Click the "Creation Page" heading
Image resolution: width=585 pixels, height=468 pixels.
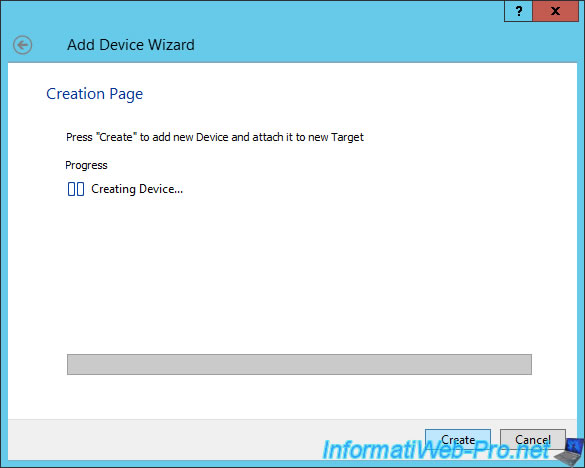coord(94,94)
